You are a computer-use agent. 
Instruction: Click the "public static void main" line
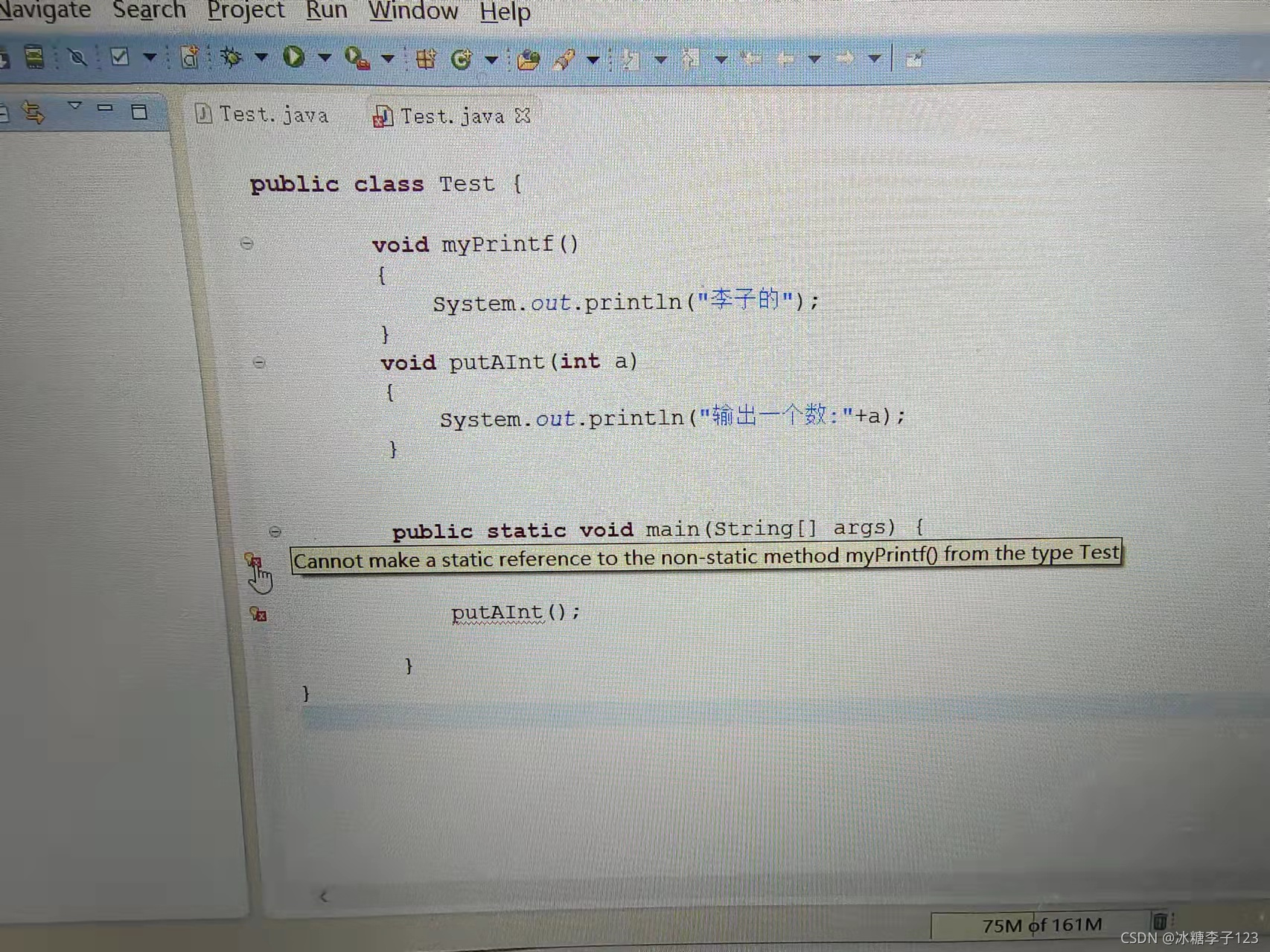[659, 529]
